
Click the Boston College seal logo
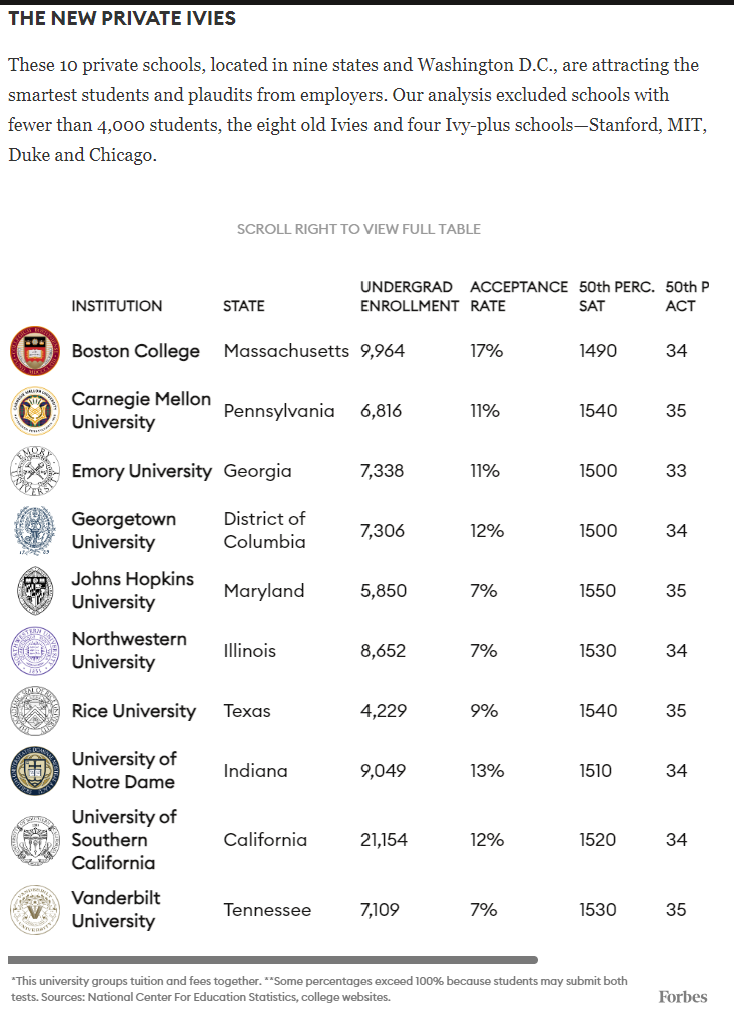35,351
